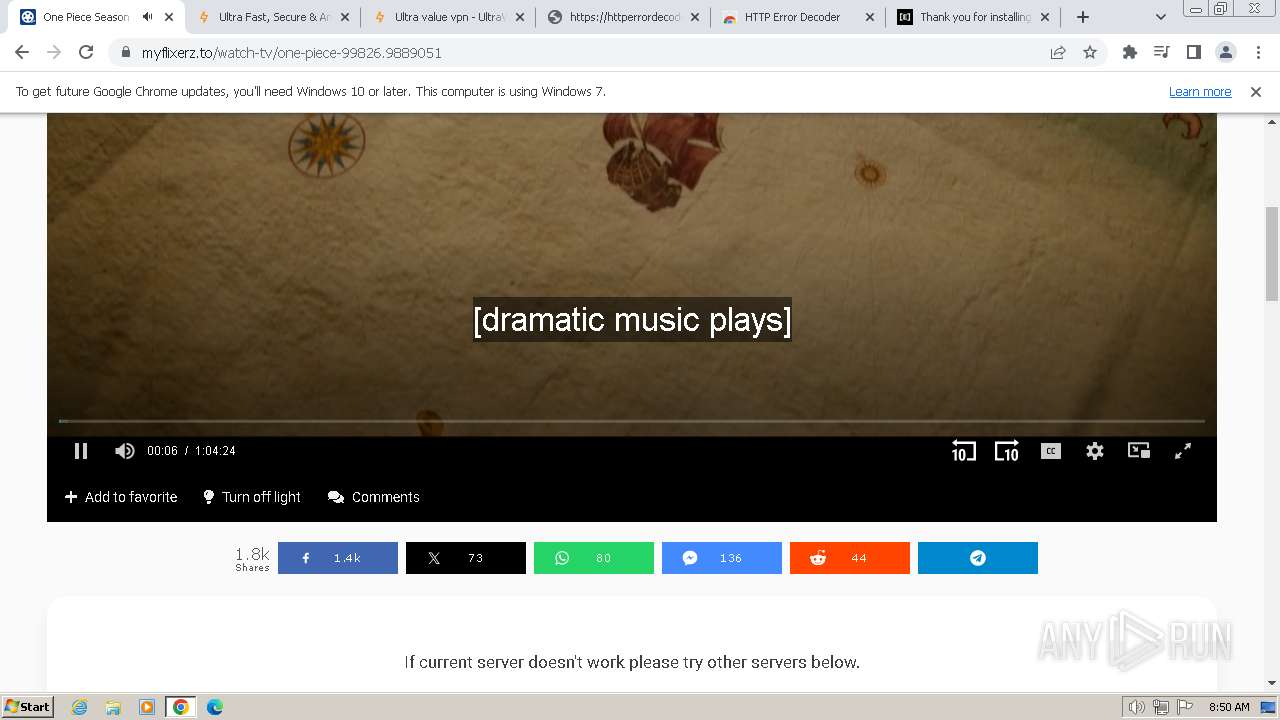Click the page vertical scrollbar
Image resolution: width=1280 pixels, height=720 pixels.
click(1272, 253)
